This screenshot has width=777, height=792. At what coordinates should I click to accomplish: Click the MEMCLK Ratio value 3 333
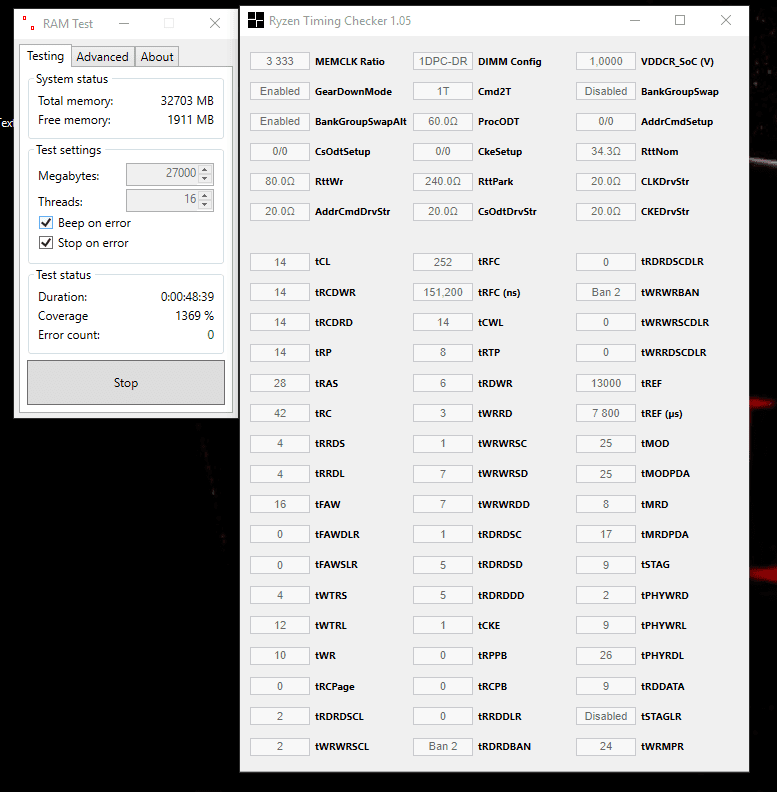tap(280, 61)
